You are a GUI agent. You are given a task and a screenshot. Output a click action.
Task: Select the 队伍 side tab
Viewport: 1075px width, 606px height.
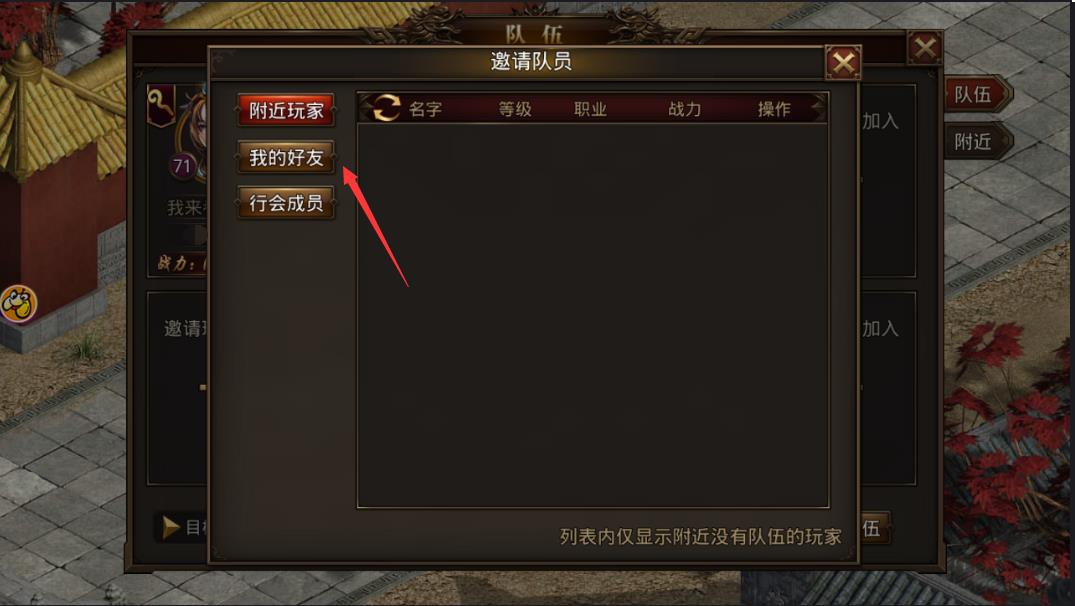pos(976,95)
